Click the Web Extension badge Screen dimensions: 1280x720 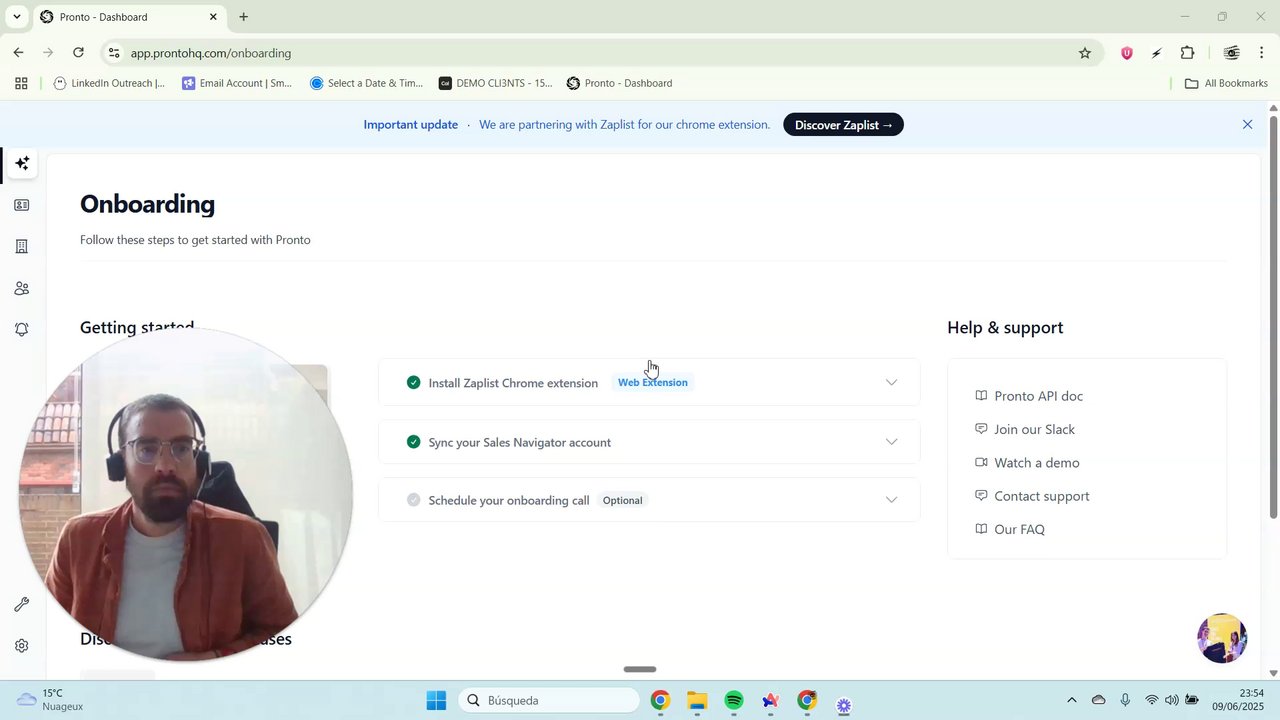point(652,383)
